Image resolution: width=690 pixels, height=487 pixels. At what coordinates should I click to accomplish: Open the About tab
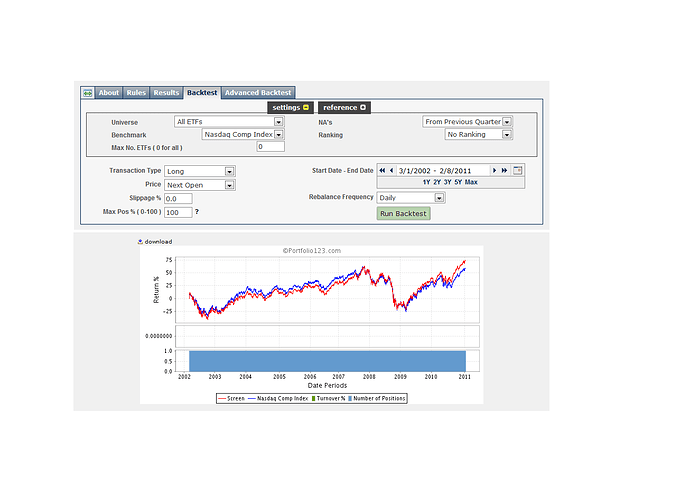click(x=109, y=93)
